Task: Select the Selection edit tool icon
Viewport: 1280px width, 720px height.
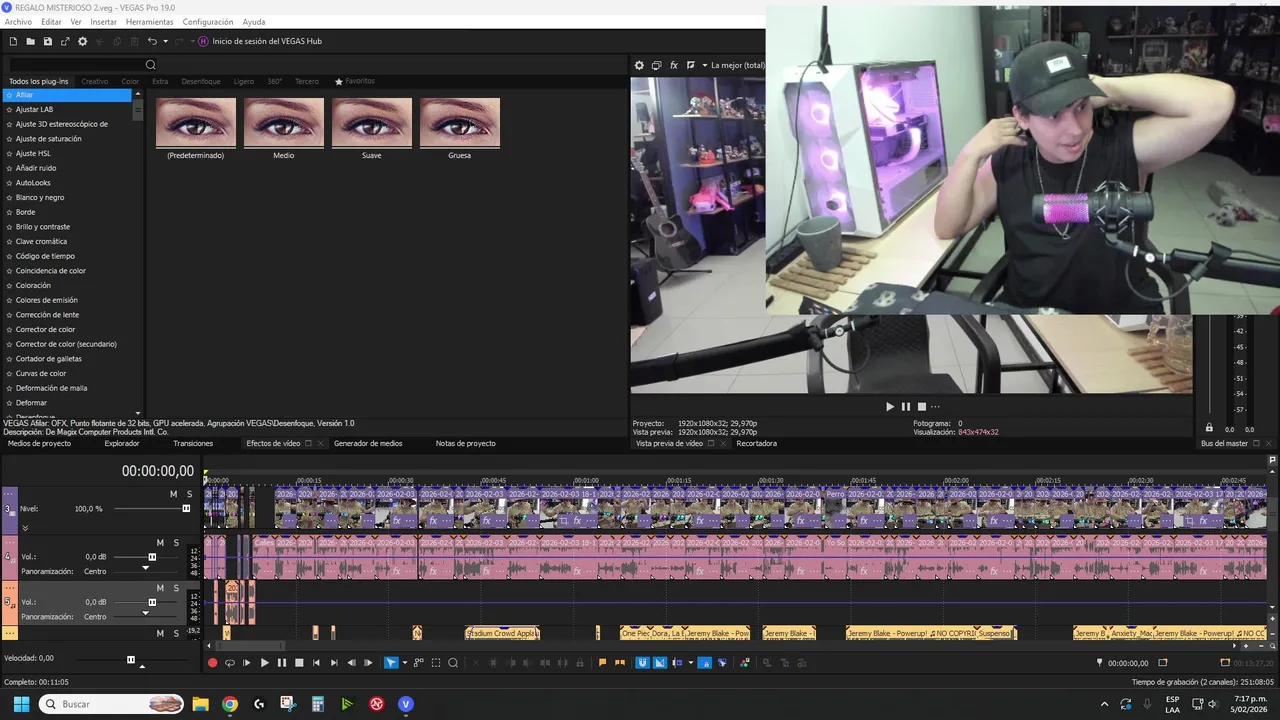Action: point(436,663)
